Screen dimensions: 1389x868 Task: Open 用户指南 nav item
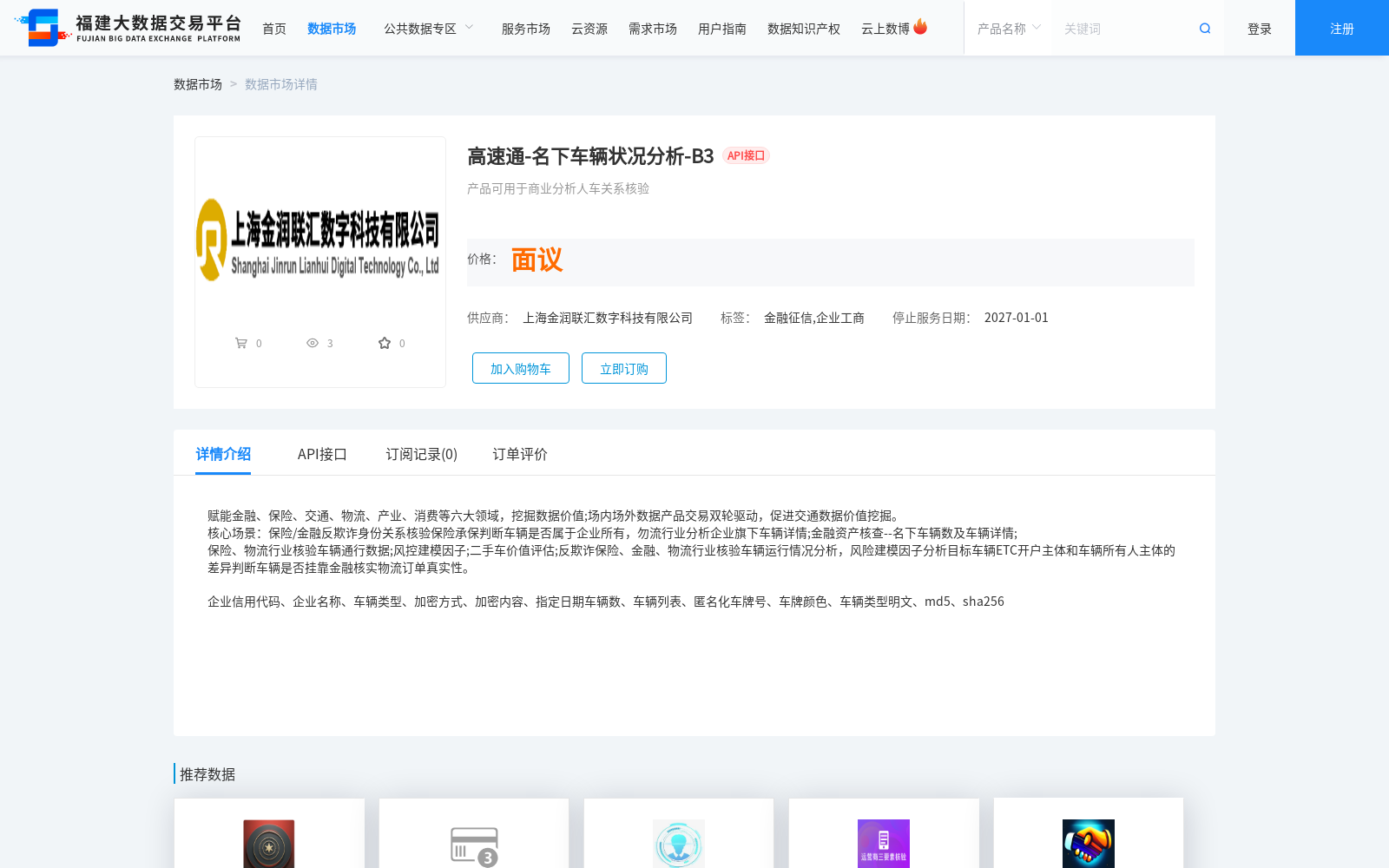(722, 29)
